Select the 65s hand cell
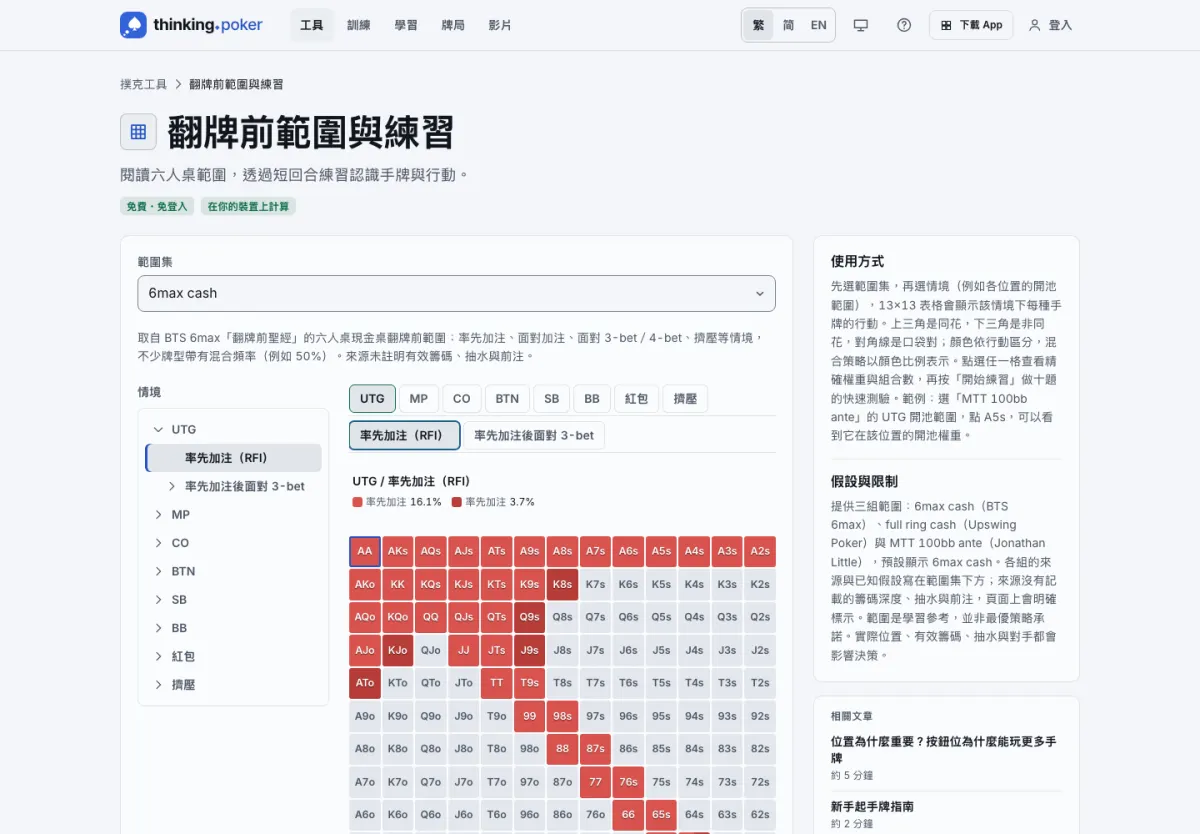 661,815
